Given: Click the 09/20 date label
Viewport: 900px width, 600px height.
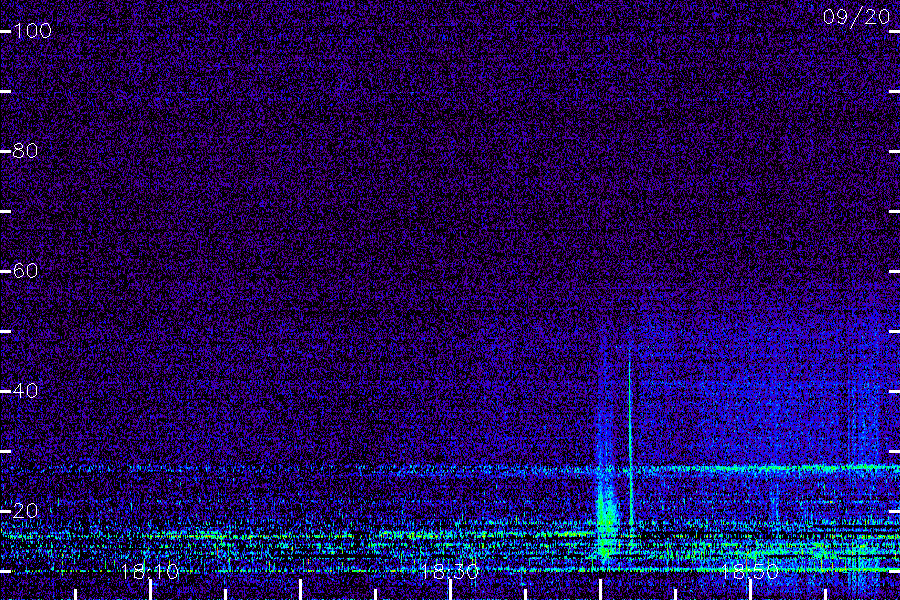Looking at the screenshot, I should coord(856,17).
